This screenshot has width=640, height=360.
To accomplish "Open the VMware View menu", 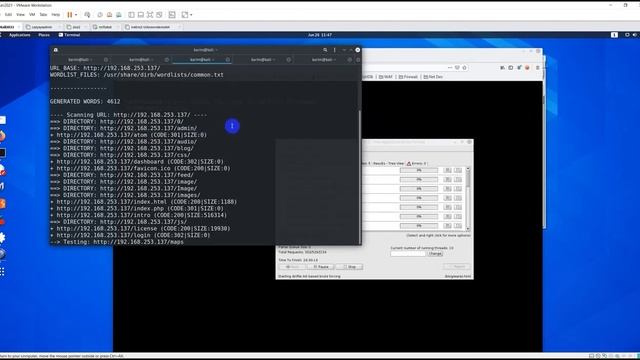I will tap(20, 15).
